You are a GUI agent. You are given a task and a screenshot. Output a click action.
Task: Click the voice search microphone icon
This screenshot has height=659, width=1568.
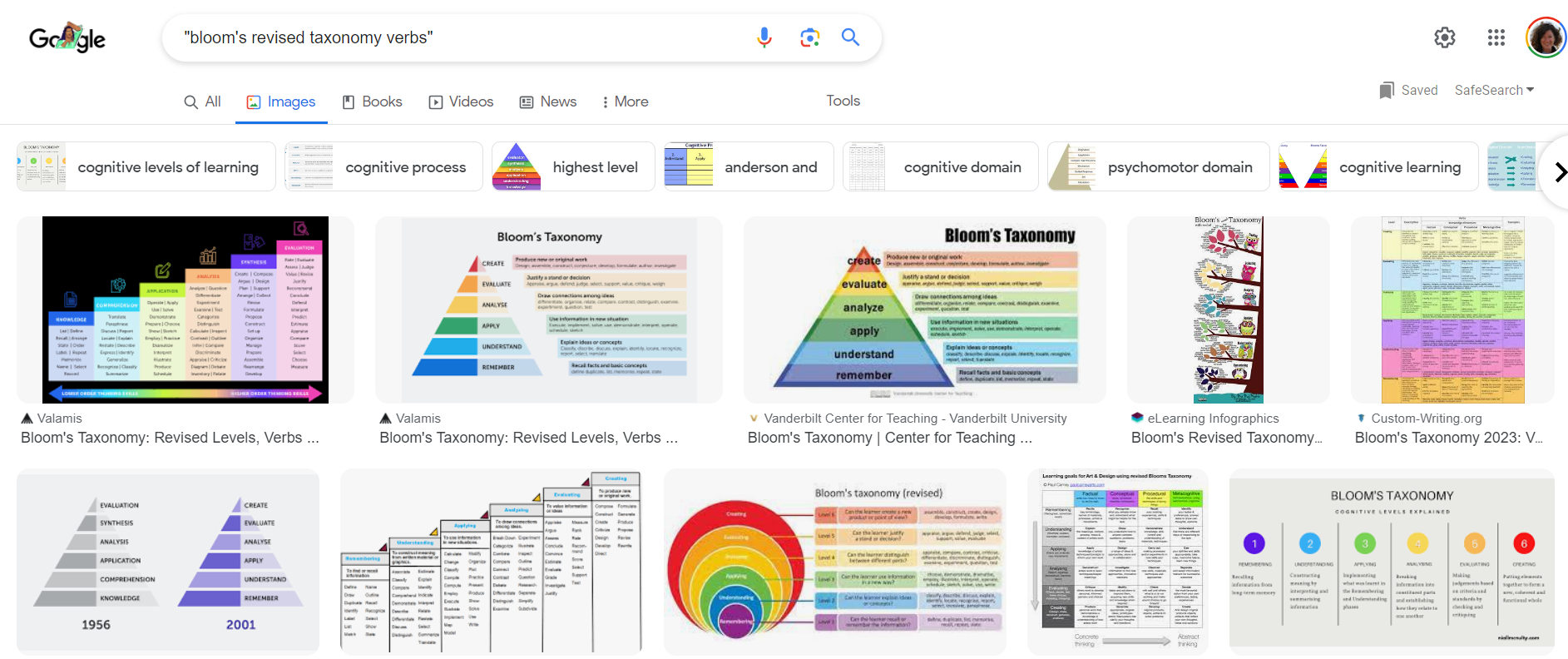(x=764, y=37)
